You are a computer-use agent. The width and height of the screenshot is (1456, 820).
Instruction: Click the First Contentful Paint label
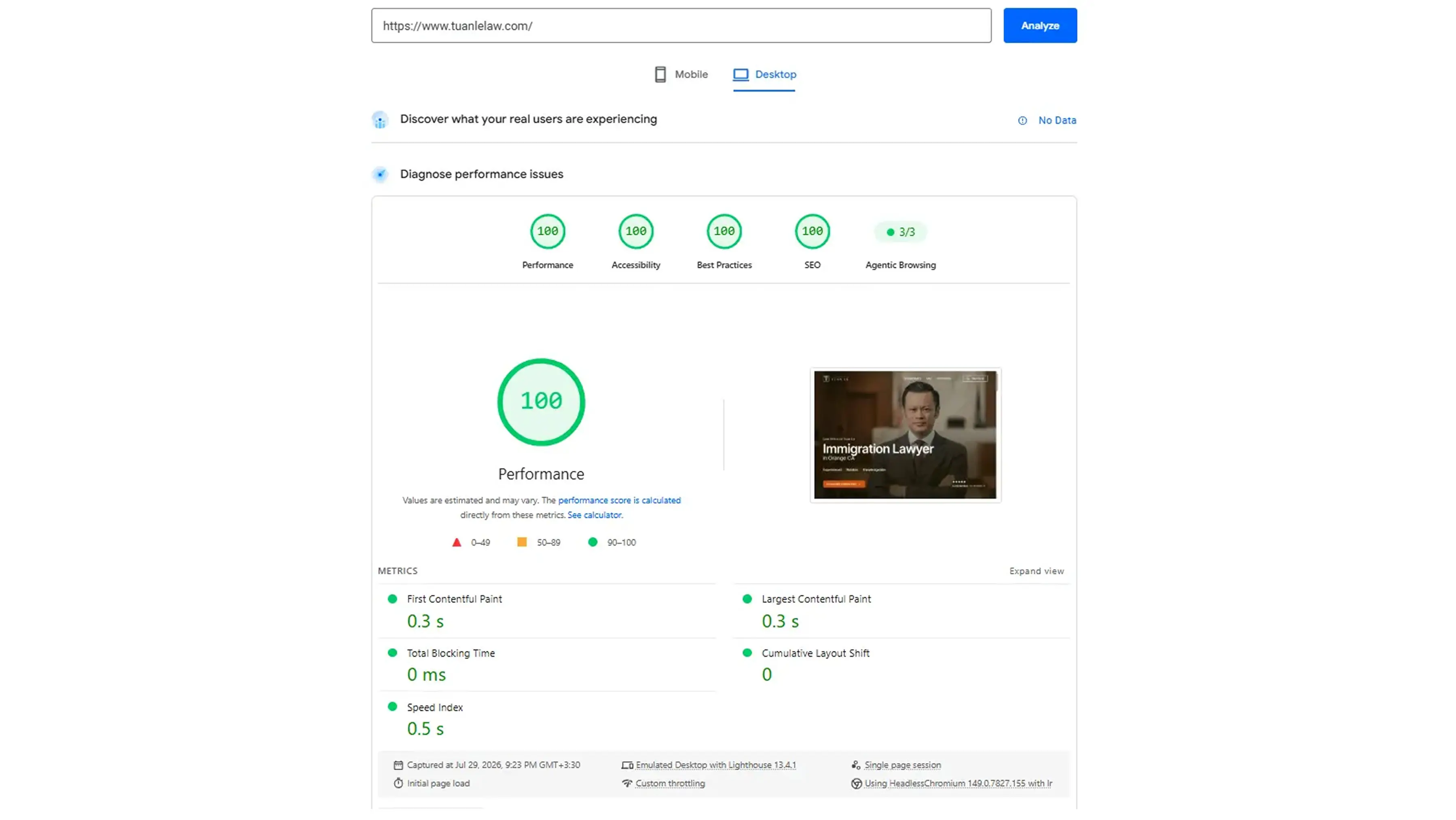point(454,598)
